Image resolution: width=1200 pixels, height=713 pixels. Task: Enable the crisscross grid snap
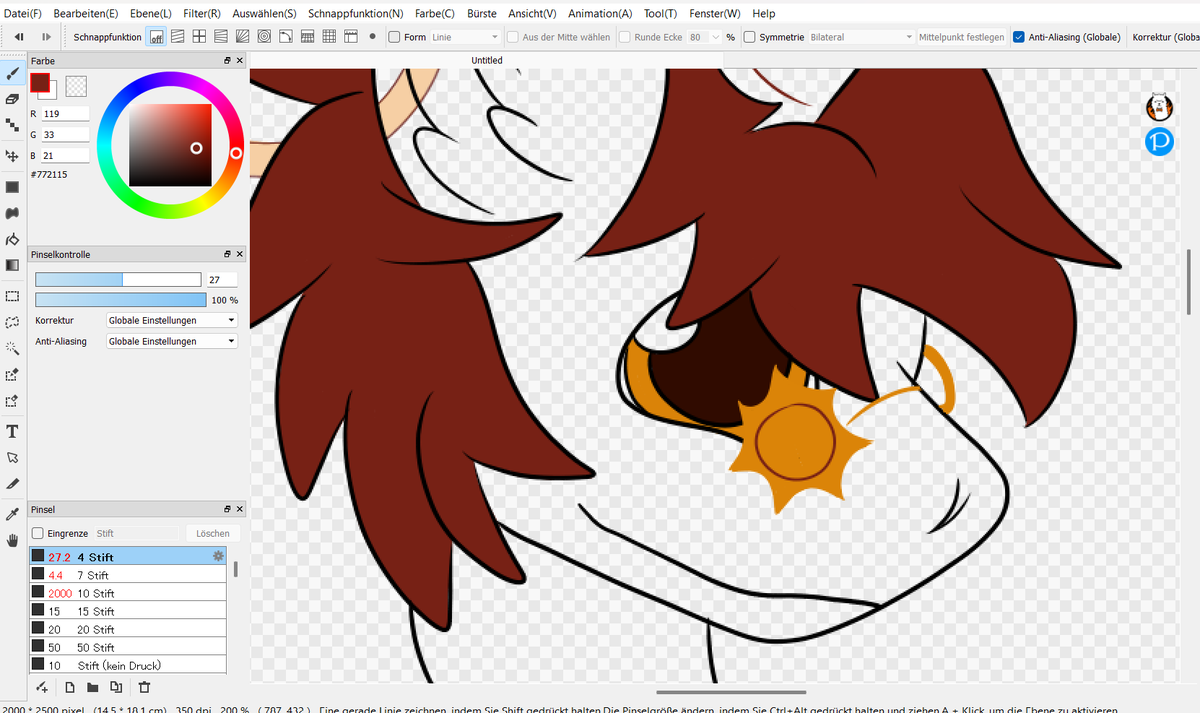(x=199, y=37)
